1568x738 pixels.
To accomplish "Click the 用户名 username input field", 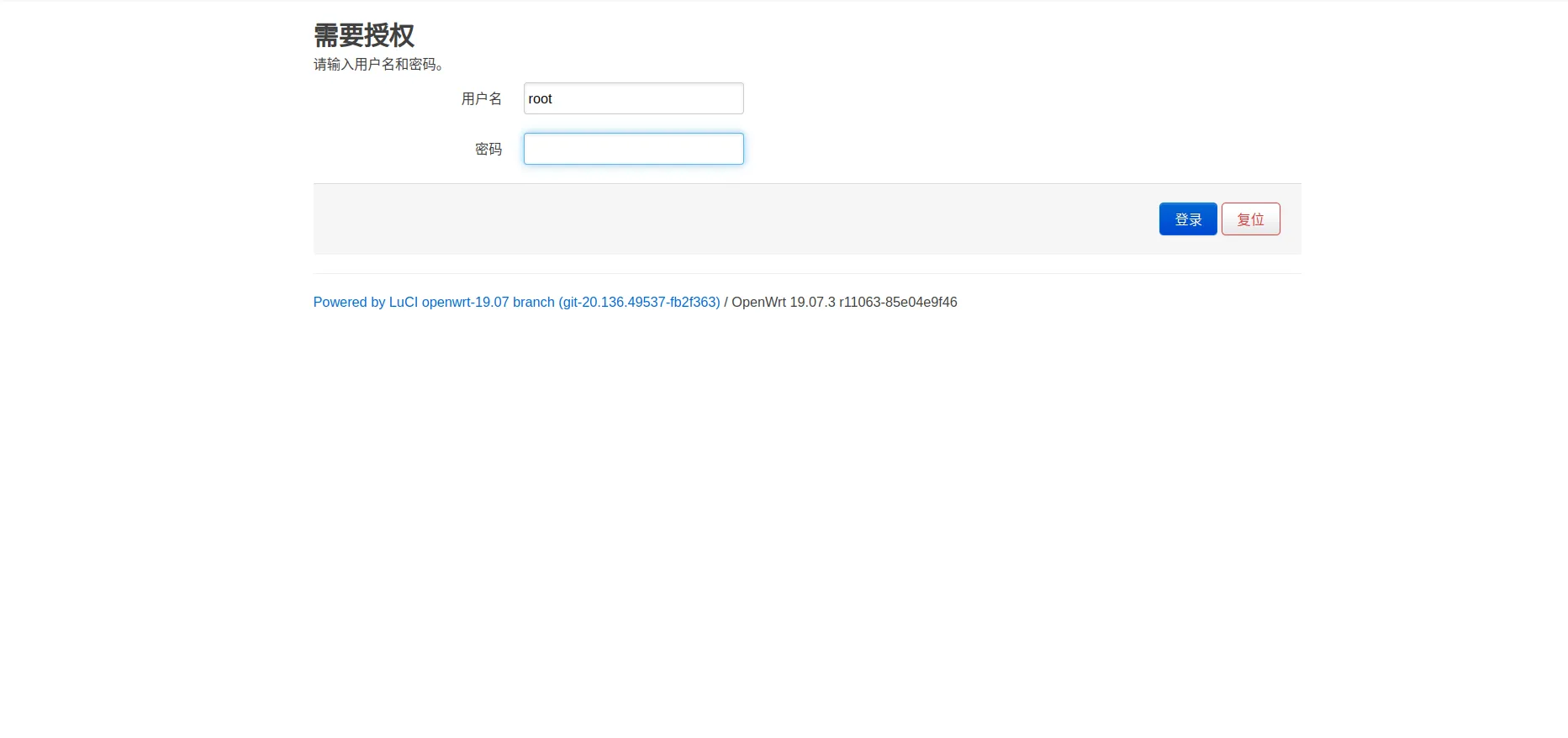I will click(633, 98).
